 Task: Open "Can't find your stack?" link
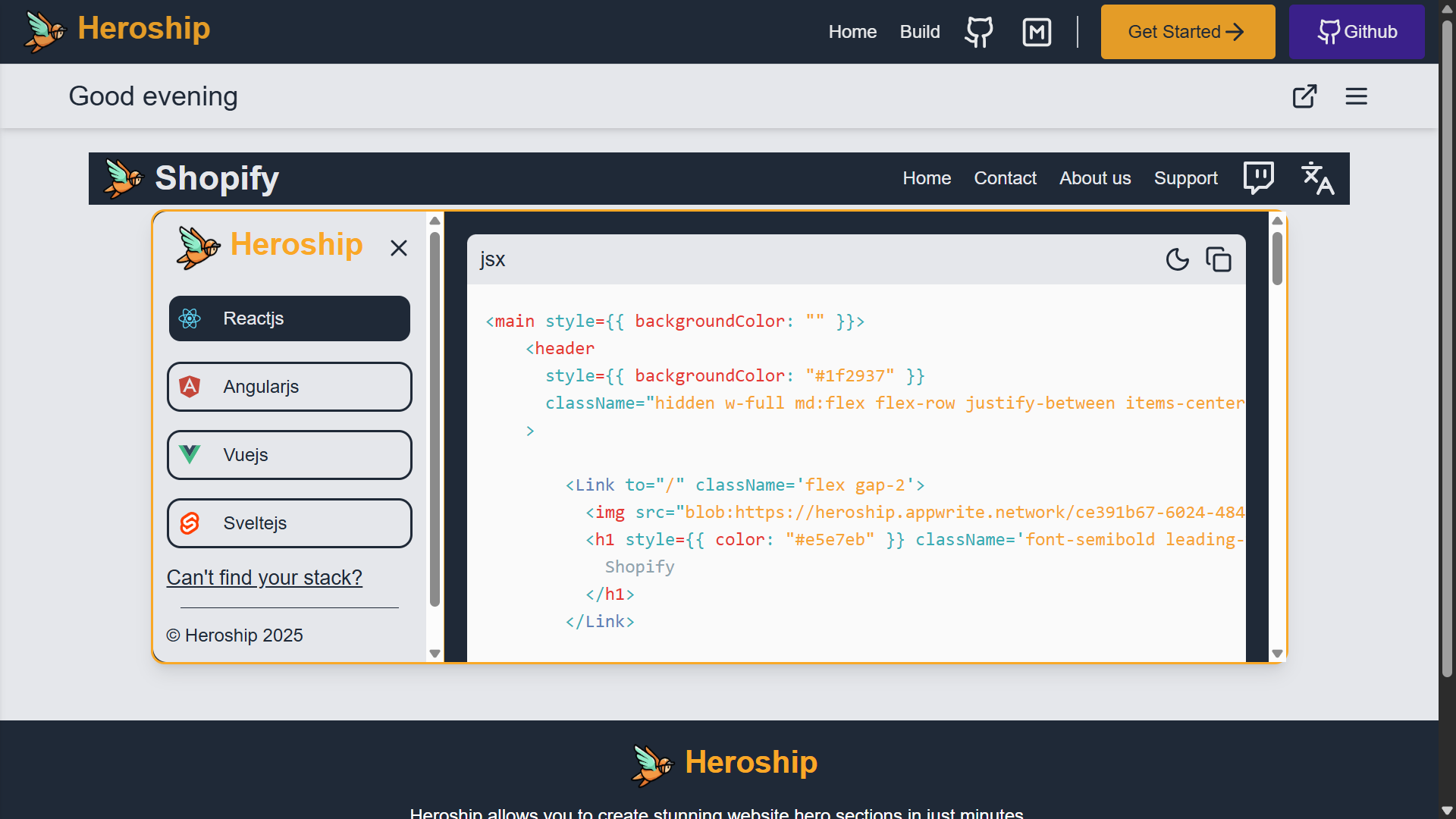pos(264,578)
